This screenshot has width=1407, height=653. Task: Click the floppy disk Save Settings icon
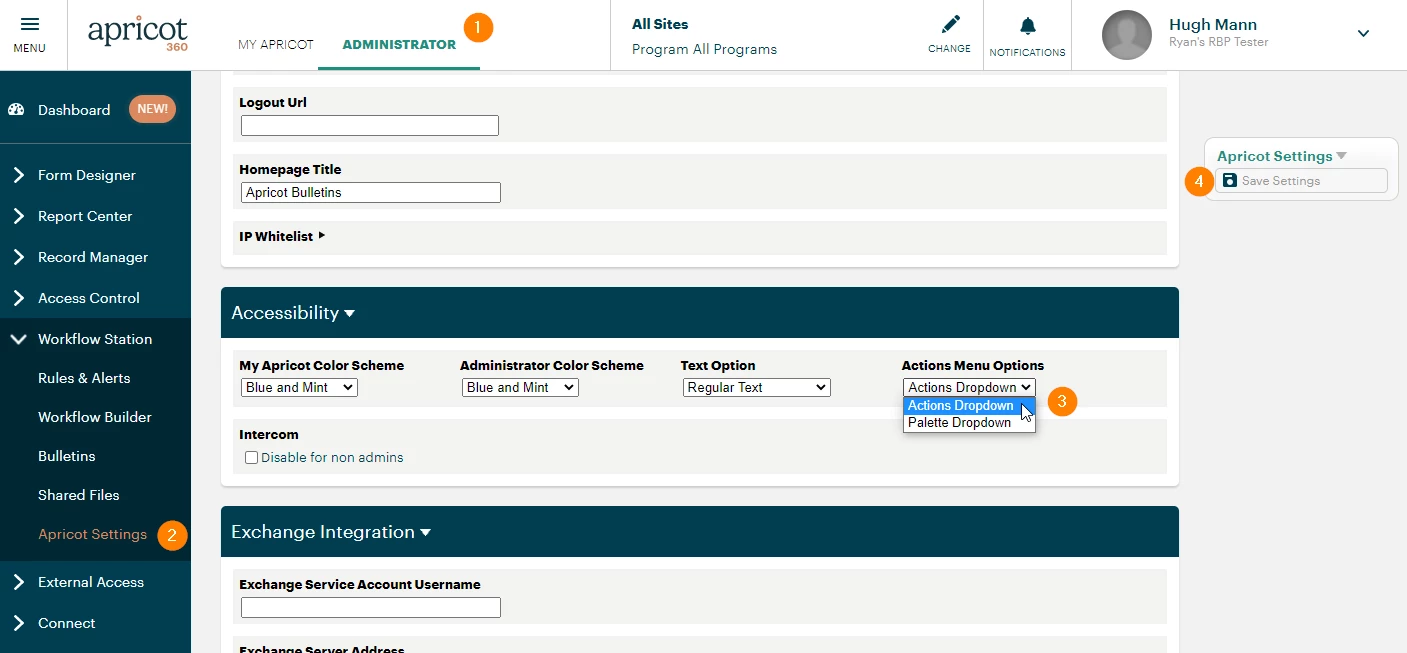pos(1230,180)
